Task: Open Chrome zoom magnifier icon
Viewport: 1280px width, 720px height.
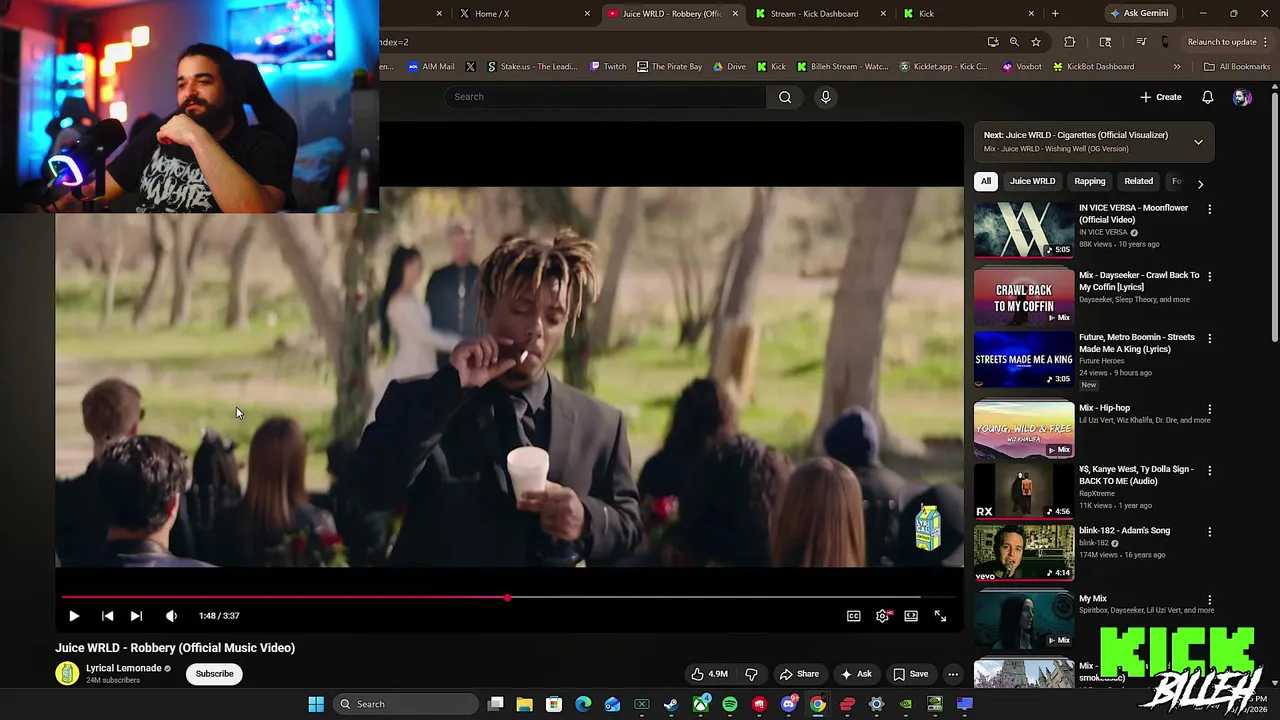Action: coord(1014,42)
